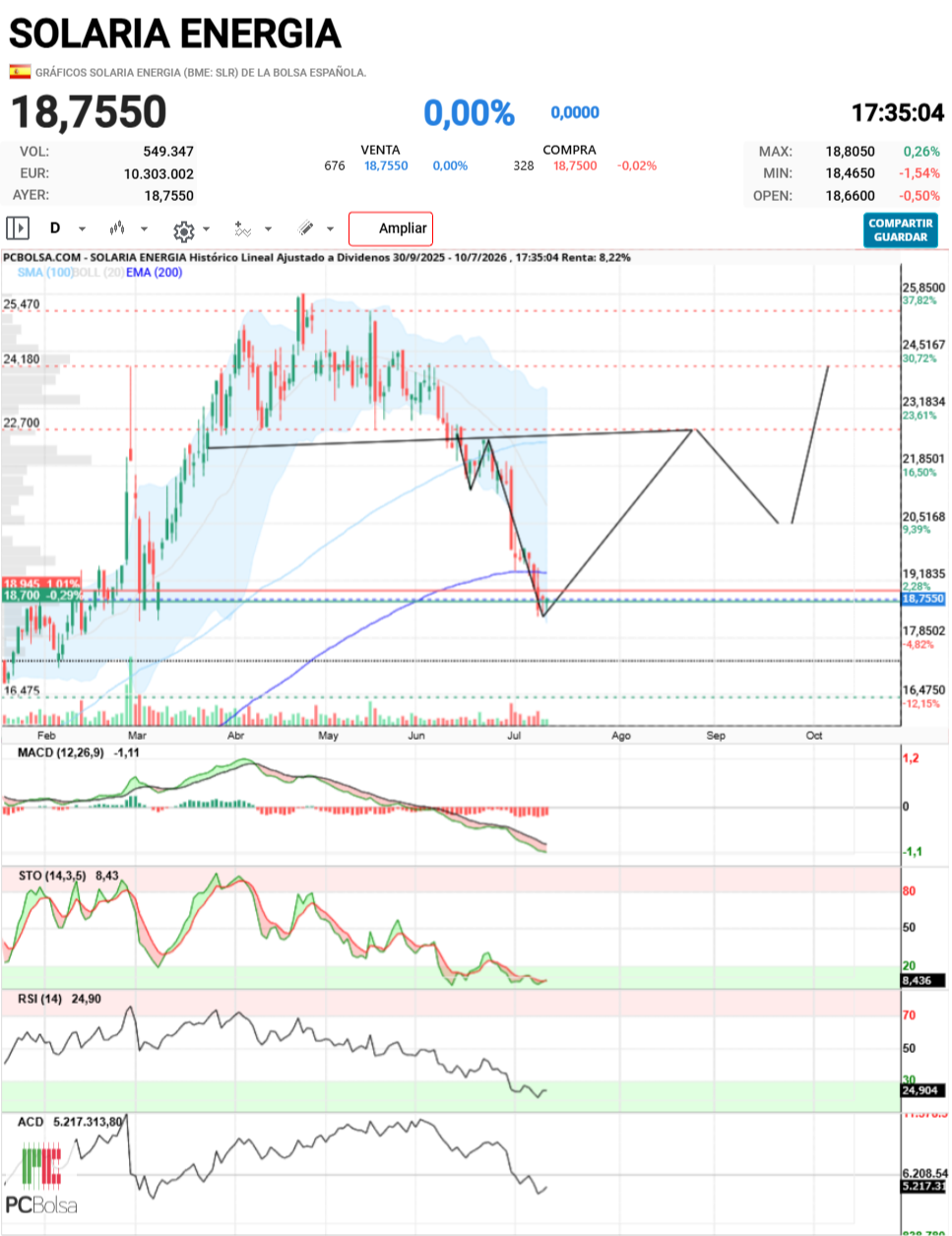Image resolution: width=952 pixels, height=1236 pixels.
Task: Click the Ampliar button
Action: 391,228
